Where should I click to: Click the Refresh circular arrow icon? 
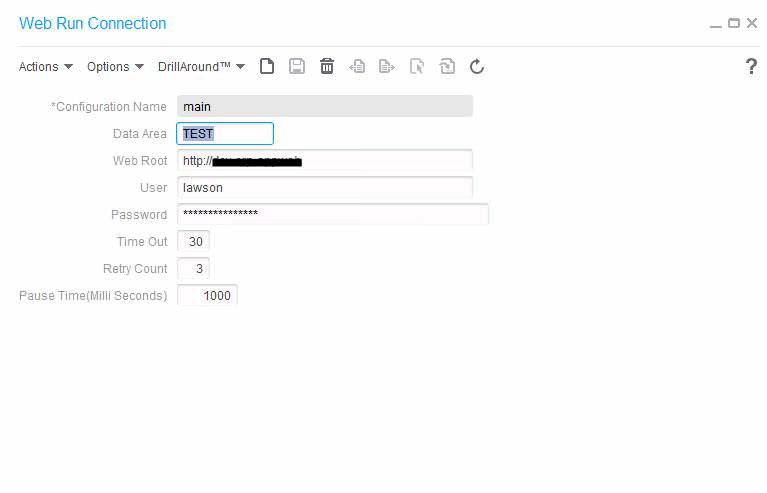[x=477, y=66]
